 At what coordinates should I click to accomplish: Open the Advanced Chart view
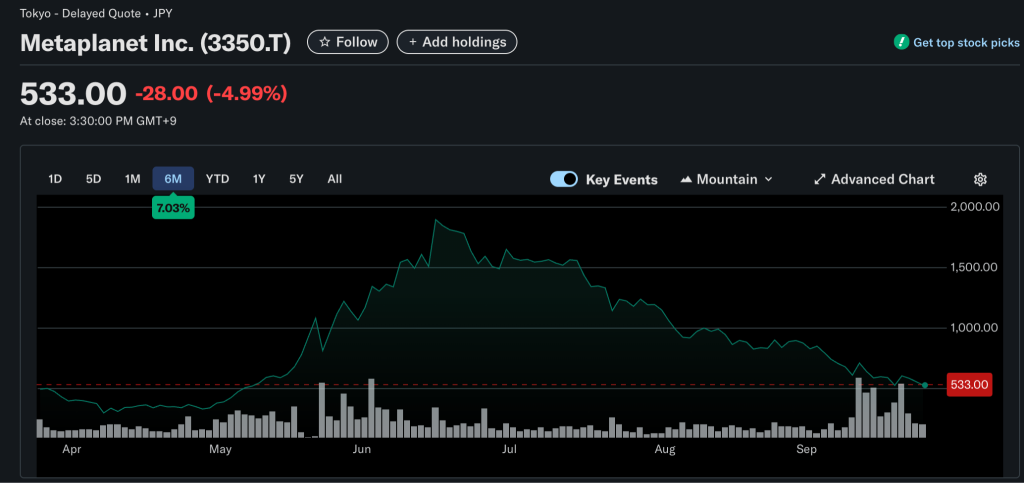874,179
